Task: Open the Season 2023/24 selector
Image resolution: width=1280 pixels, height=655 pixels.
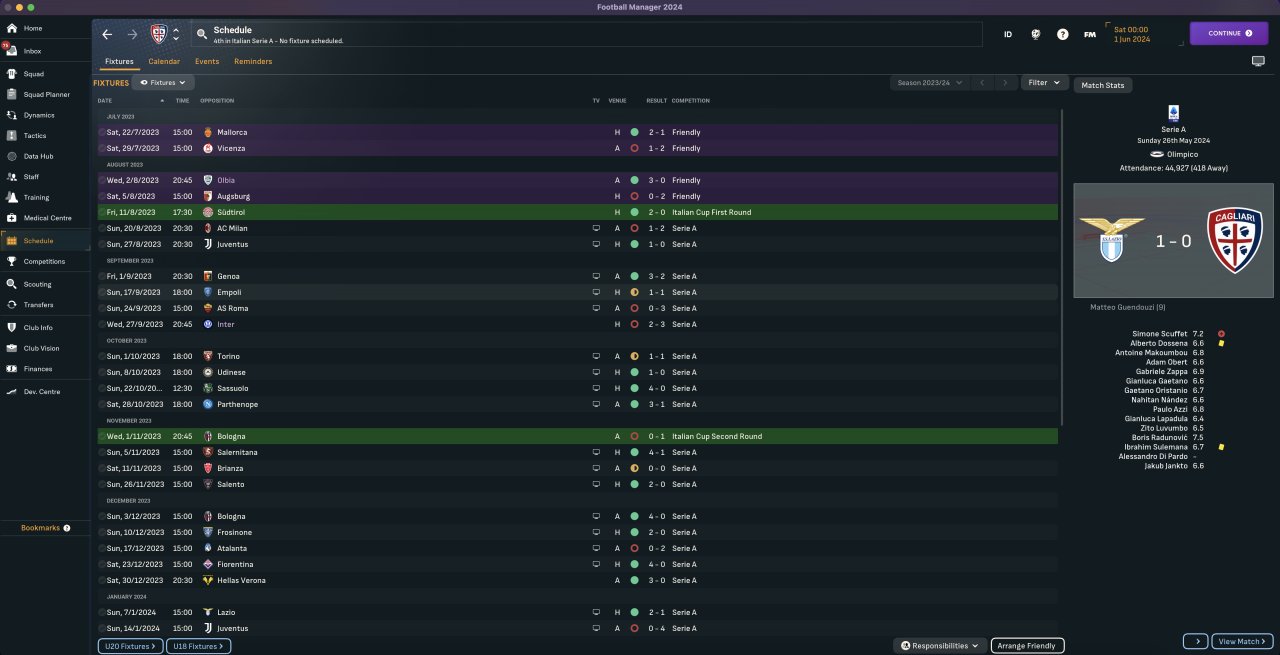Action: [930, 83]
